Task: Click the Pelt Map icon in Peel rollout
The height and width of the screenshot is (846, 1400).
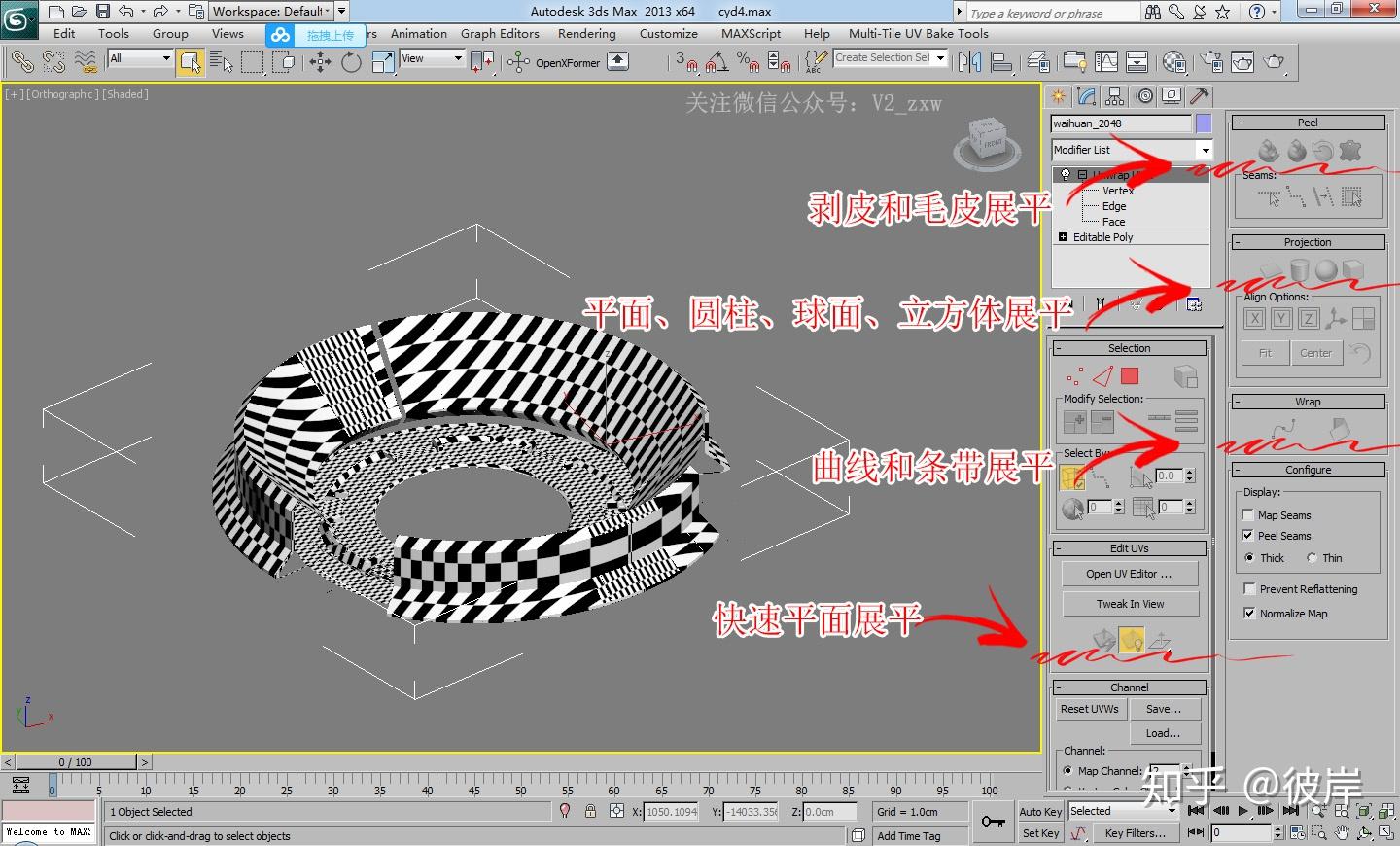Action: coord(1350,151)
